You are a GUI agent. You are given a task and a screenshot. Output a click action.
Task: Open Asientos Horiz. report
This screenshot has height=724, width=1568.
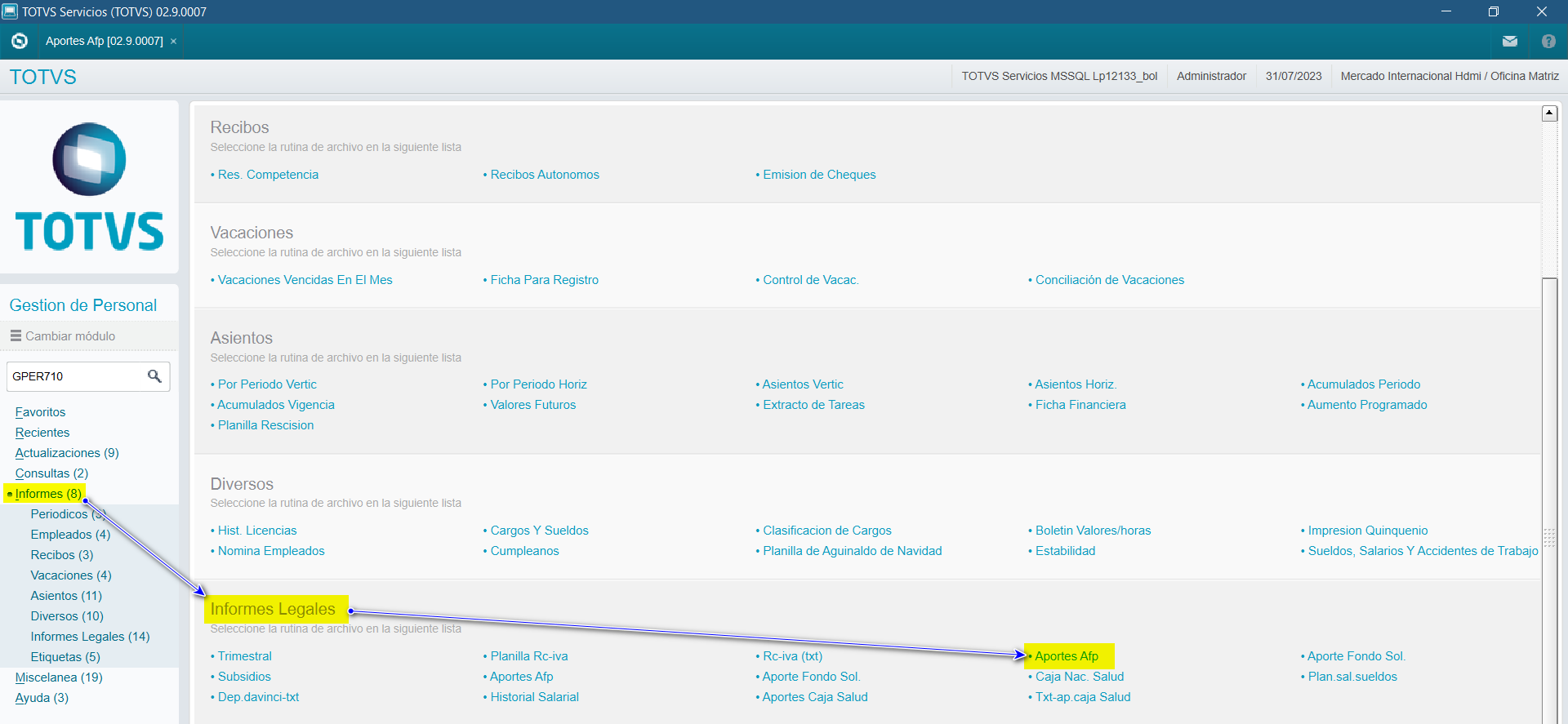point(1076,384)
